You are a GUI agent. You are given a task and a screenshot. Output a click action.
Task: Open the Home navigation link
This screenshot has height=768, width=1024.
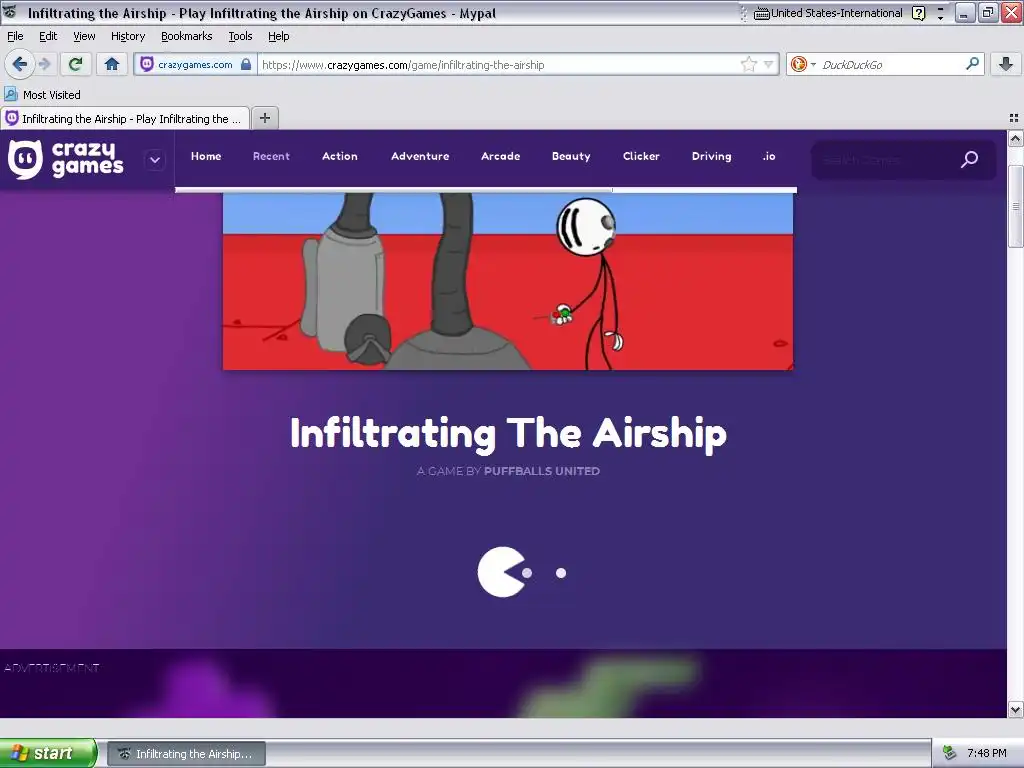206,156
